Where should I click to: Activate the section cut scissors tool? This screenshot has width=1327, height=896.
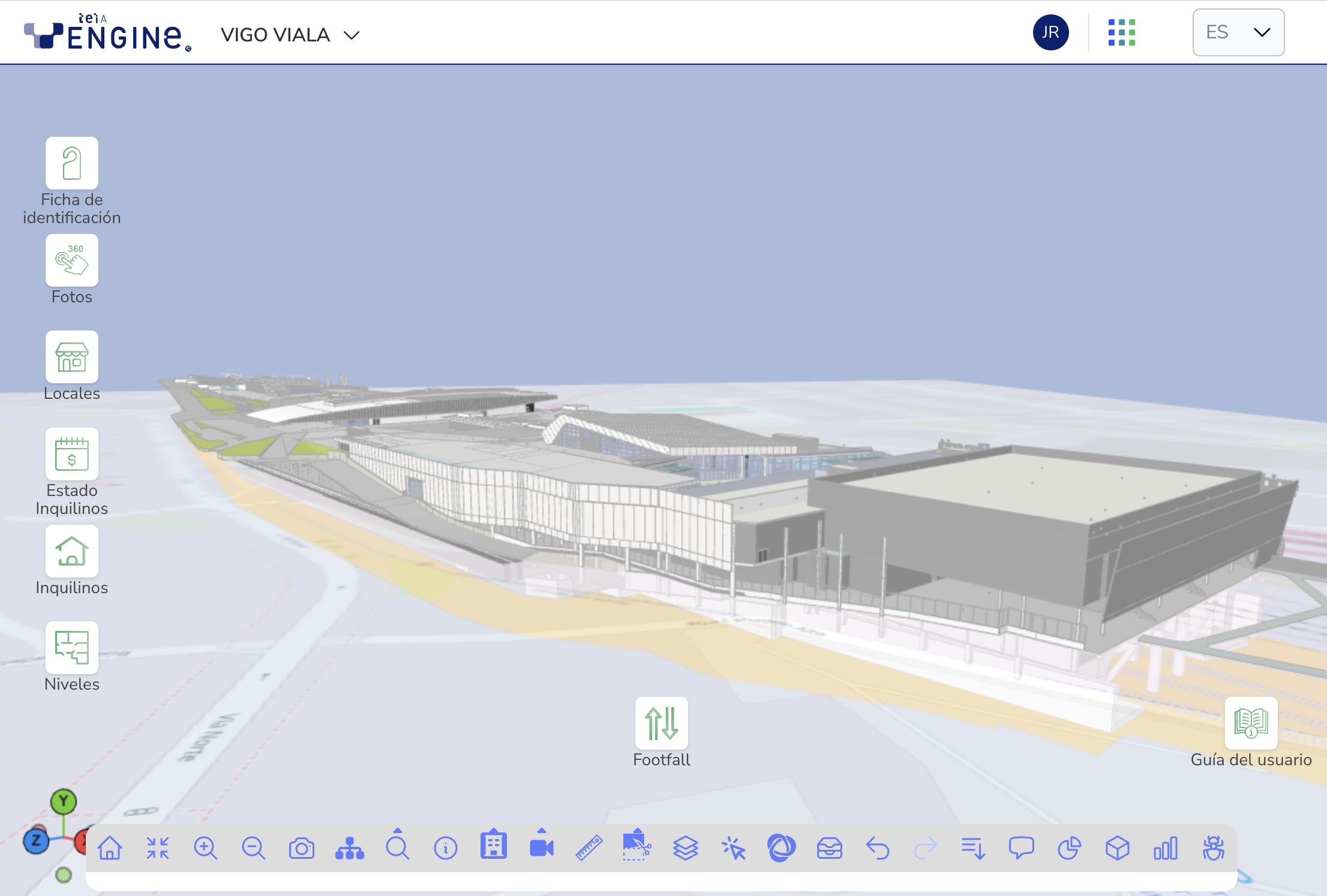point(637,848)
